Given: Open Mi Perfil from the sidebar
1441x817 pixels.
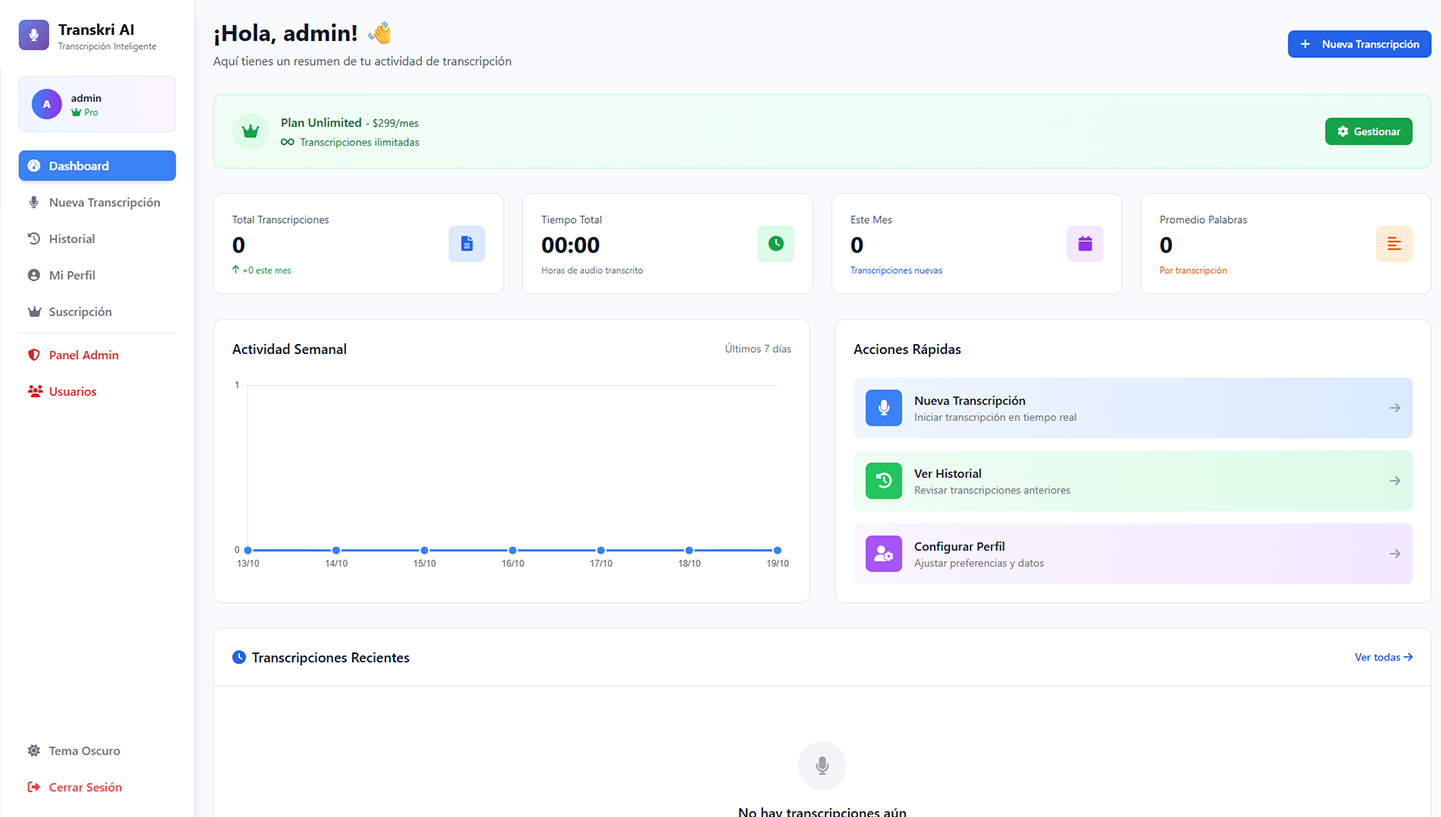Looking at the screenshot, I should (x=72, y=275).
